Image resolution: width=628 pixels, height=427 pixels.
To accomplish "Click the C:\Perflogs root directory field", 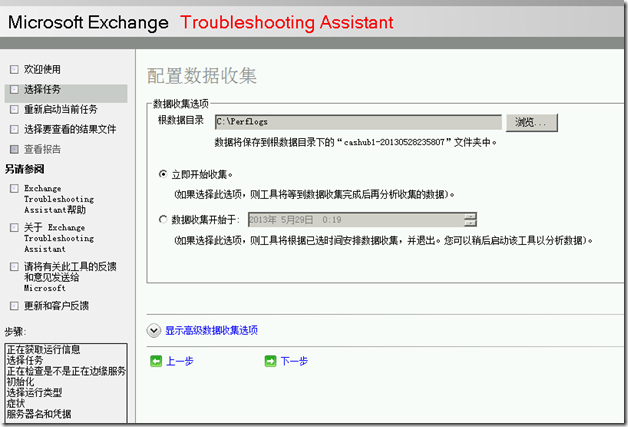I will pyautogui.click(x=358, y=122).
